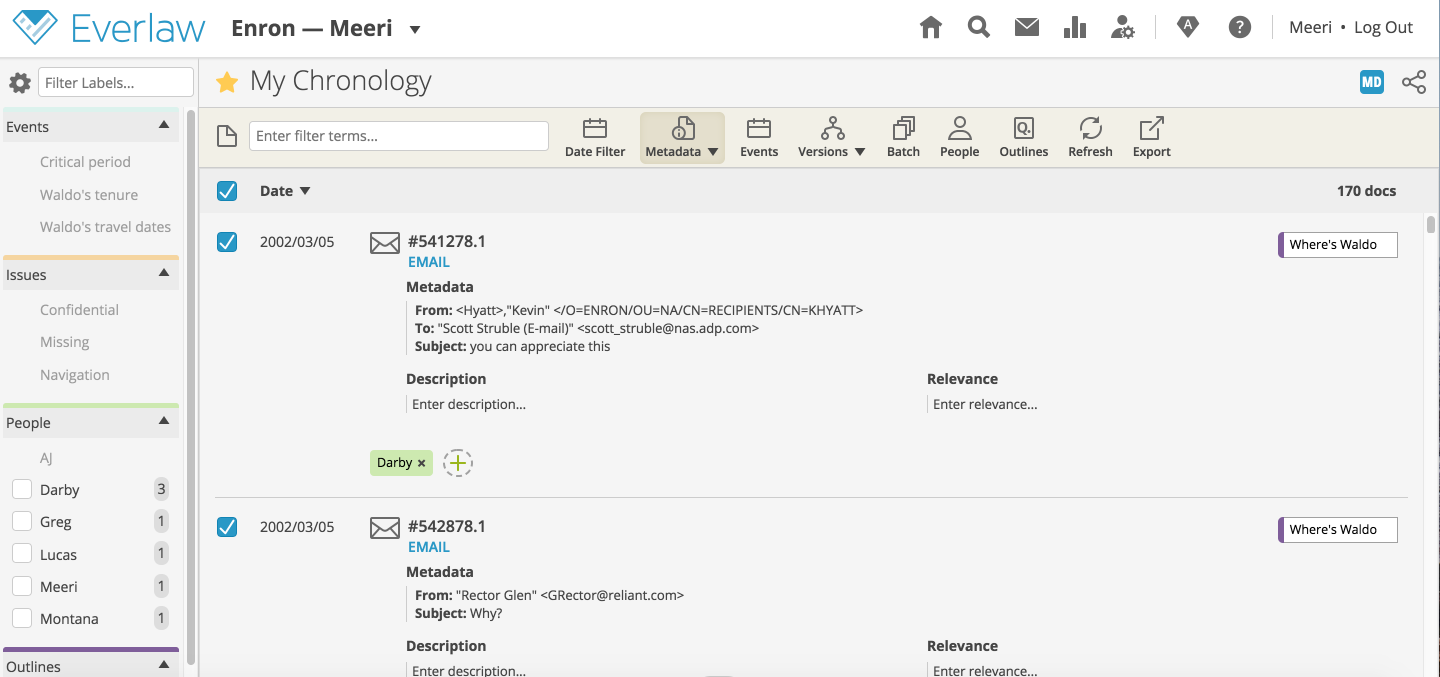Viewport: 1440px width, 677px height.
Task: Collapse the Issues label section
Action: point(164,274)
